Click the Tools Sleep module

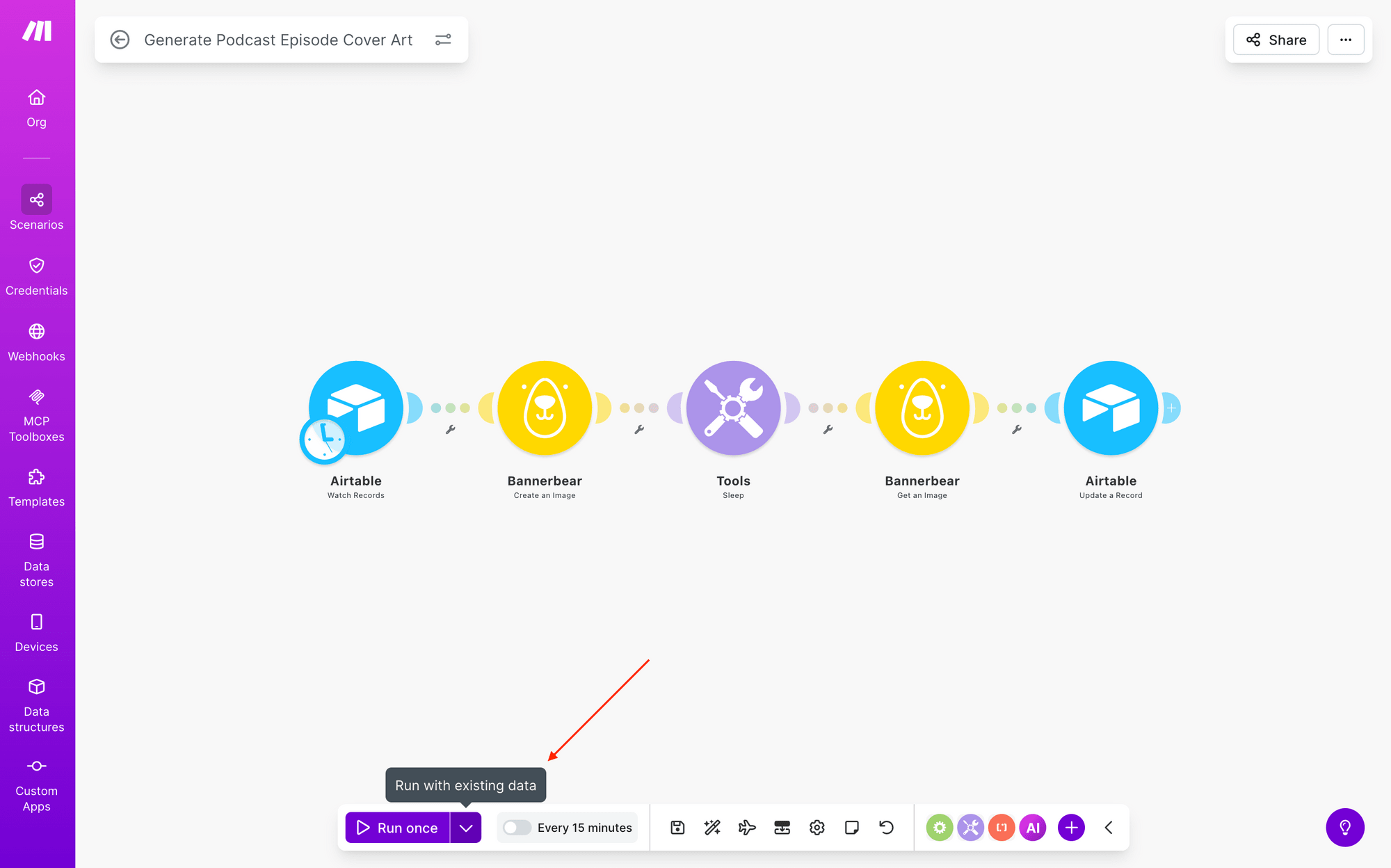click(x=733, y=408)
